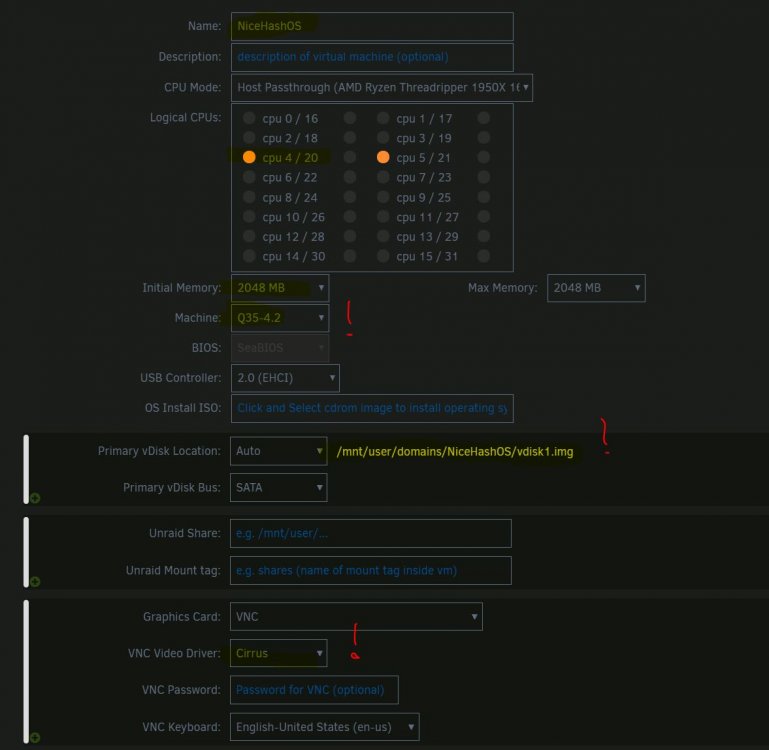This screenshot has width=769, height=750.
Task: Click the 'cpu 13 / 29' label
Action: (427, 236)
